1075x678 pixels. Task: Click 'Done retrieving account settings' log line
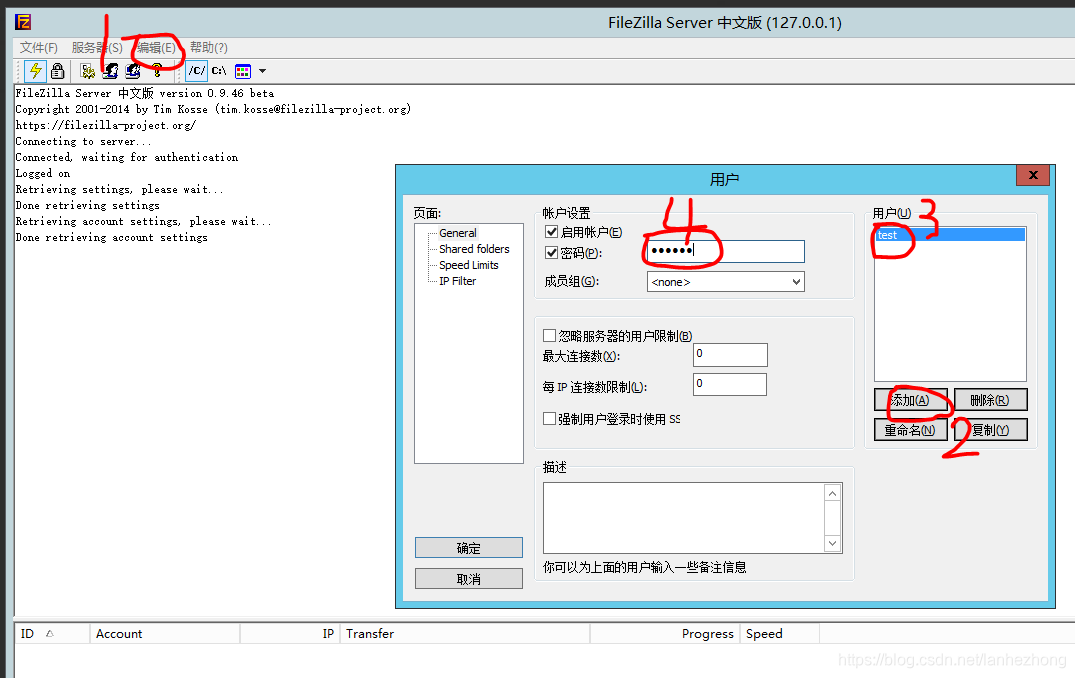111,237
